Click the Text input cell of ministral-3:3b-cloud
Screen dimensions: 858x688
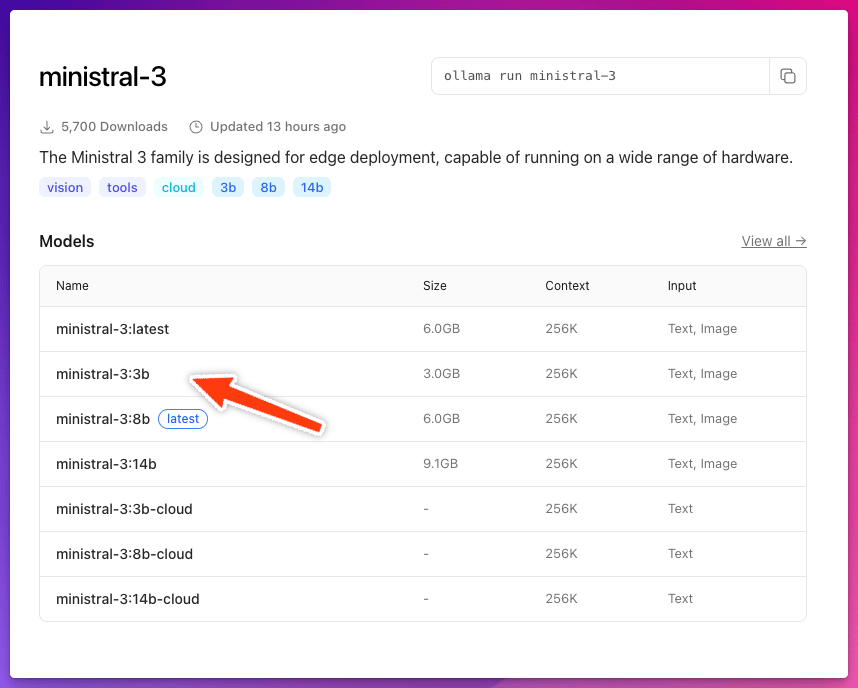tap(680, 509)
